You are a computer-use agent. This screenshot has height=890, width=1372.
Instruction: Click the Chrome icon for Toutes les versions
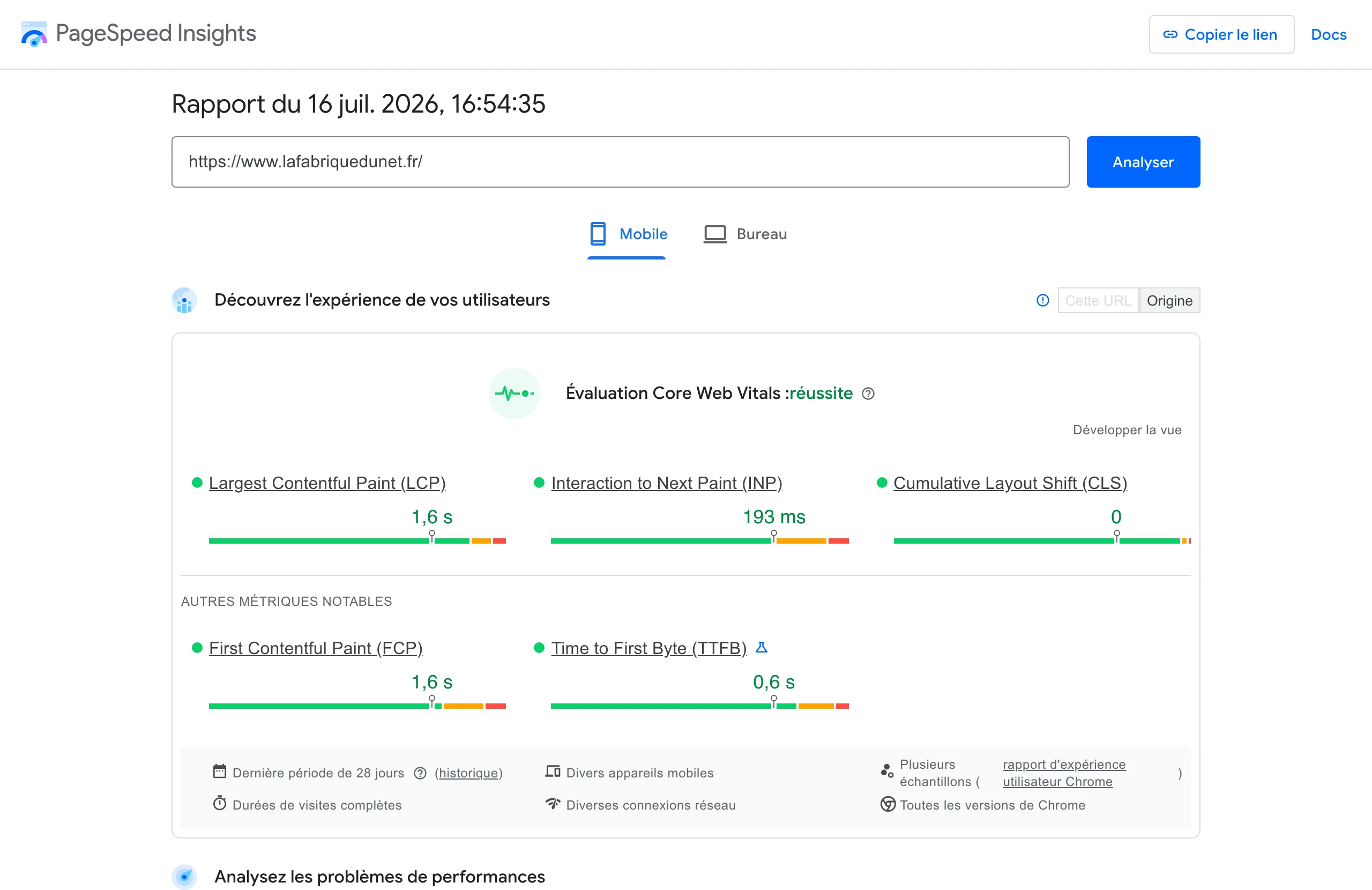click(888, 804)
